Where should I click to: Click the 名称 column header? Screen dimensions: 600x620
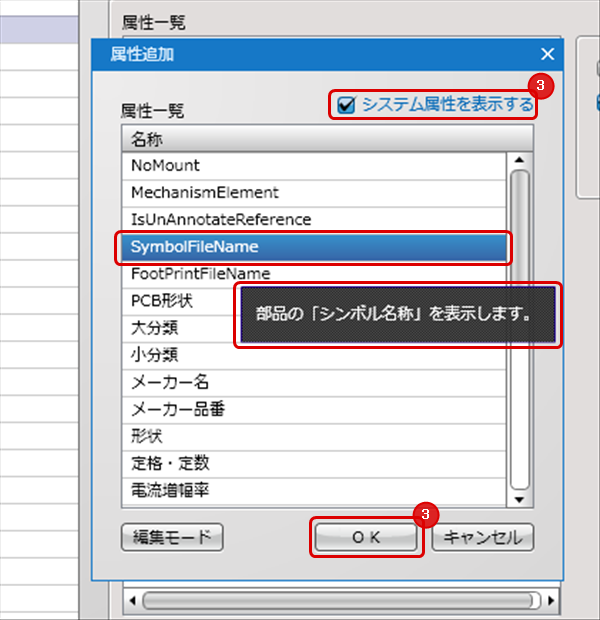point(148,138)
